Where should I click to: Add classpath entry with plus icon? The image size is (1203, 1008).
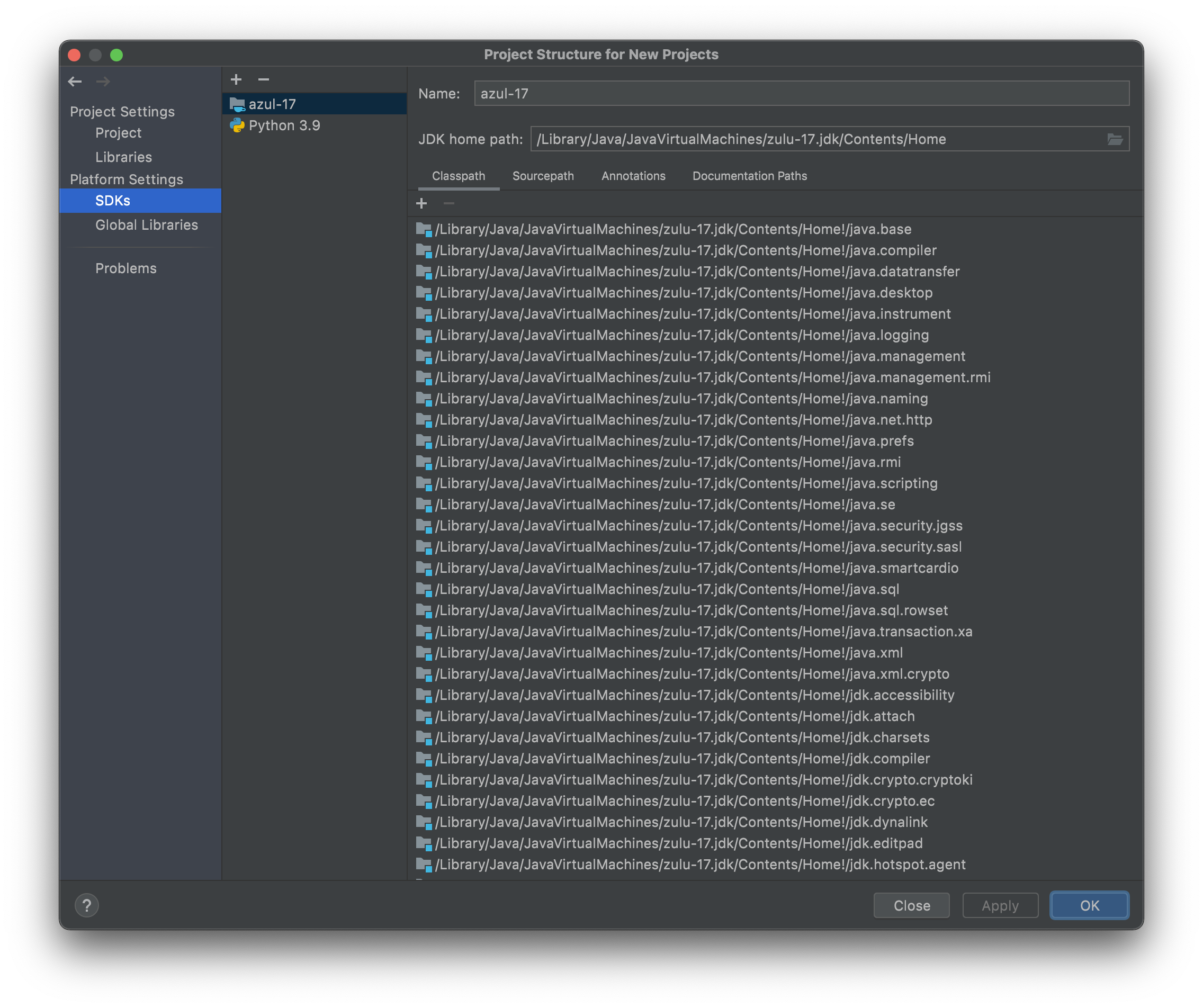(x=421, y=203)
